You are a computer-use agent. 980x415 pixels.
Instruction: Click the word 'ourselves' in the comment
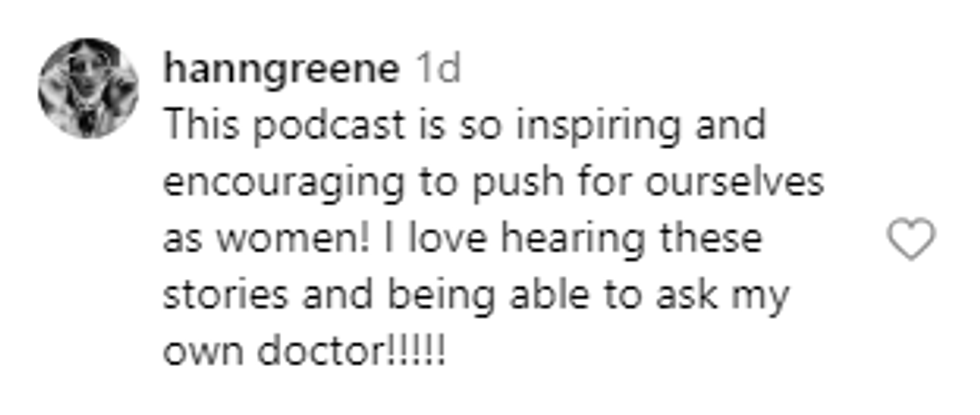[734, 181]
